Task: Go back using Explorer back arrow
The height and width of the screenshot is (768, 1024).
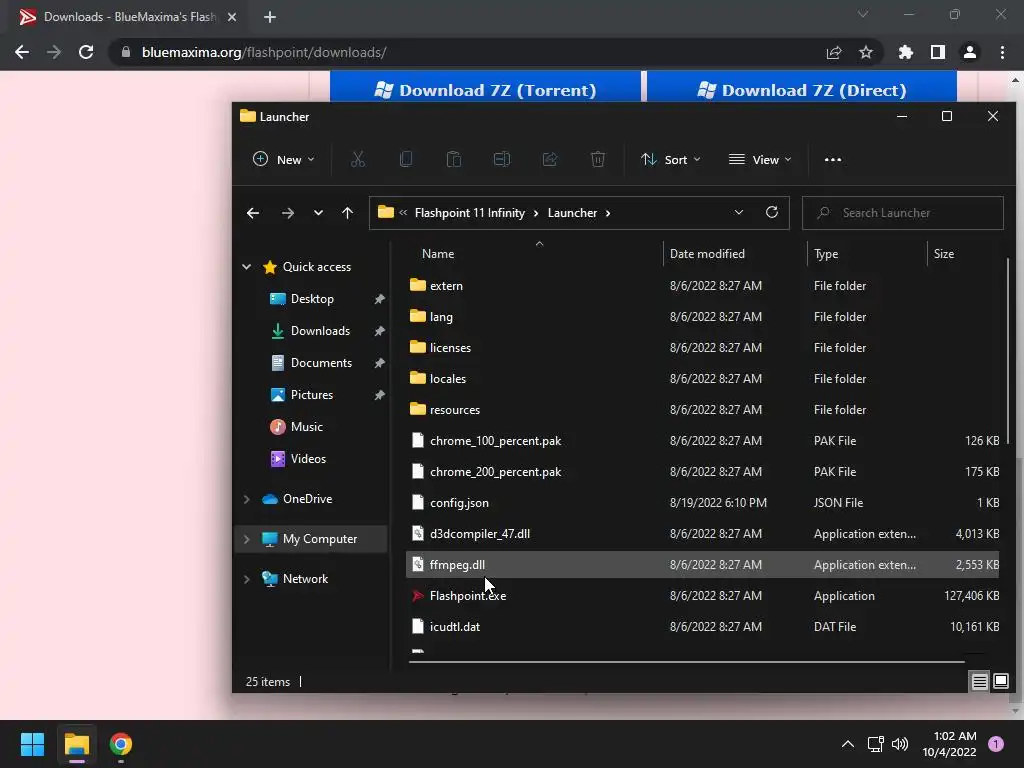Action: click(253, 213)
